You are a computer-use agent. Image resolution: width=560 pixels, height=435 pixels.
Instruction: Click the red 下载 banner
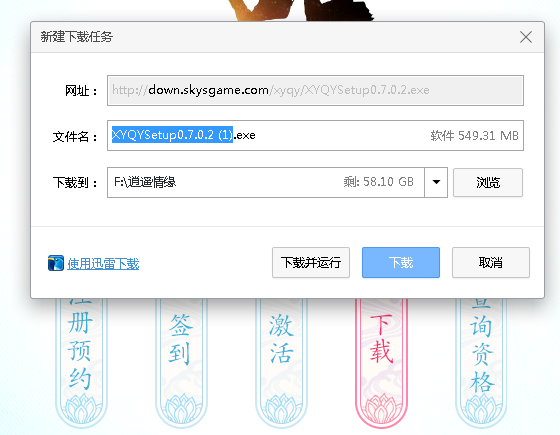(381, 362)
